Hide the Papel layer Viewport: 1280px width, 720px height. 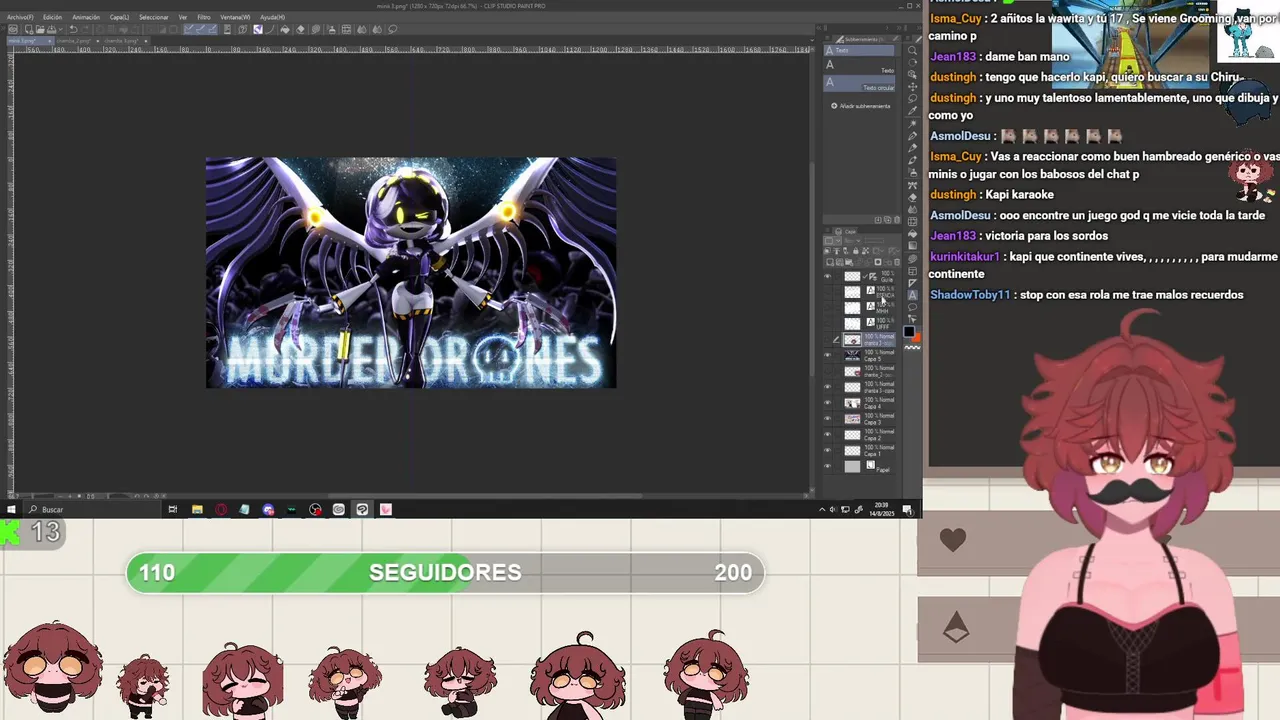827,466
